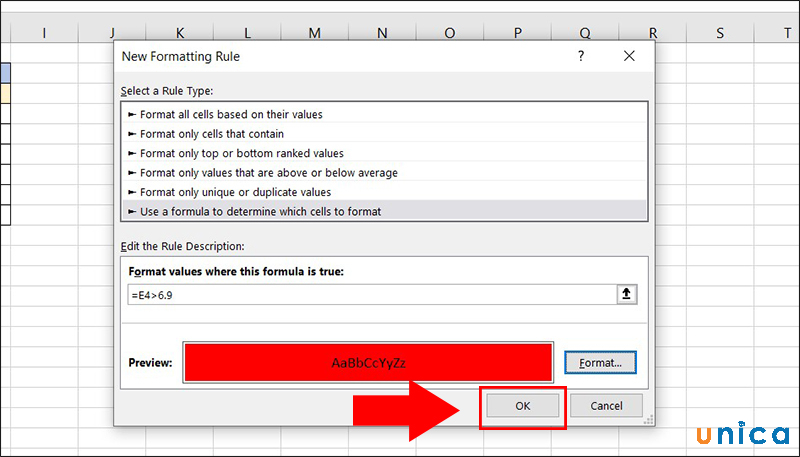
Task: Select column K header
Action: (x=180, y=33)
